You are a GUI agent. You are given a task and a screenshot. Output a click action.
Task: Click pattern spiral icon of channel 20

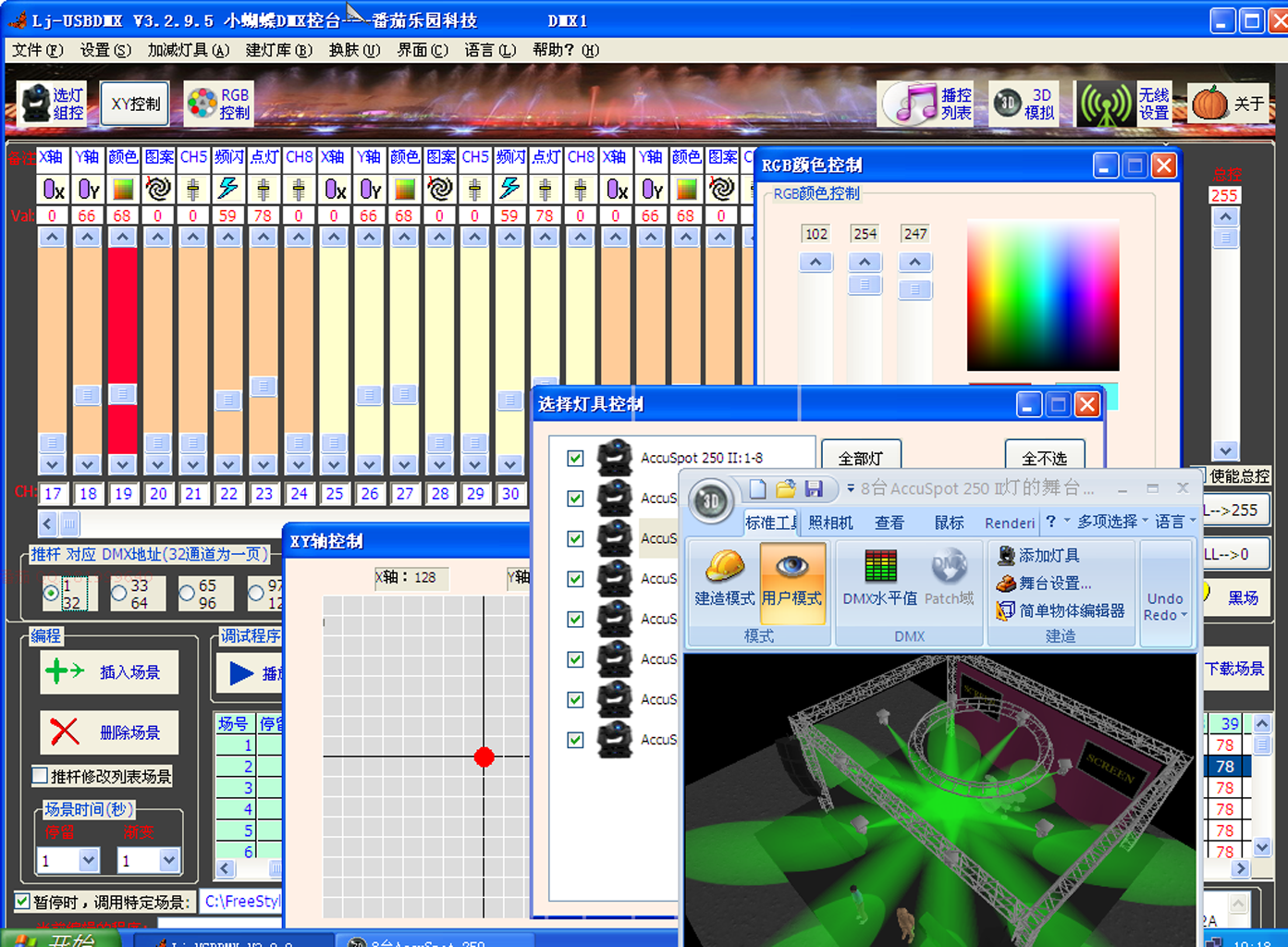click(x=158, y=190)
